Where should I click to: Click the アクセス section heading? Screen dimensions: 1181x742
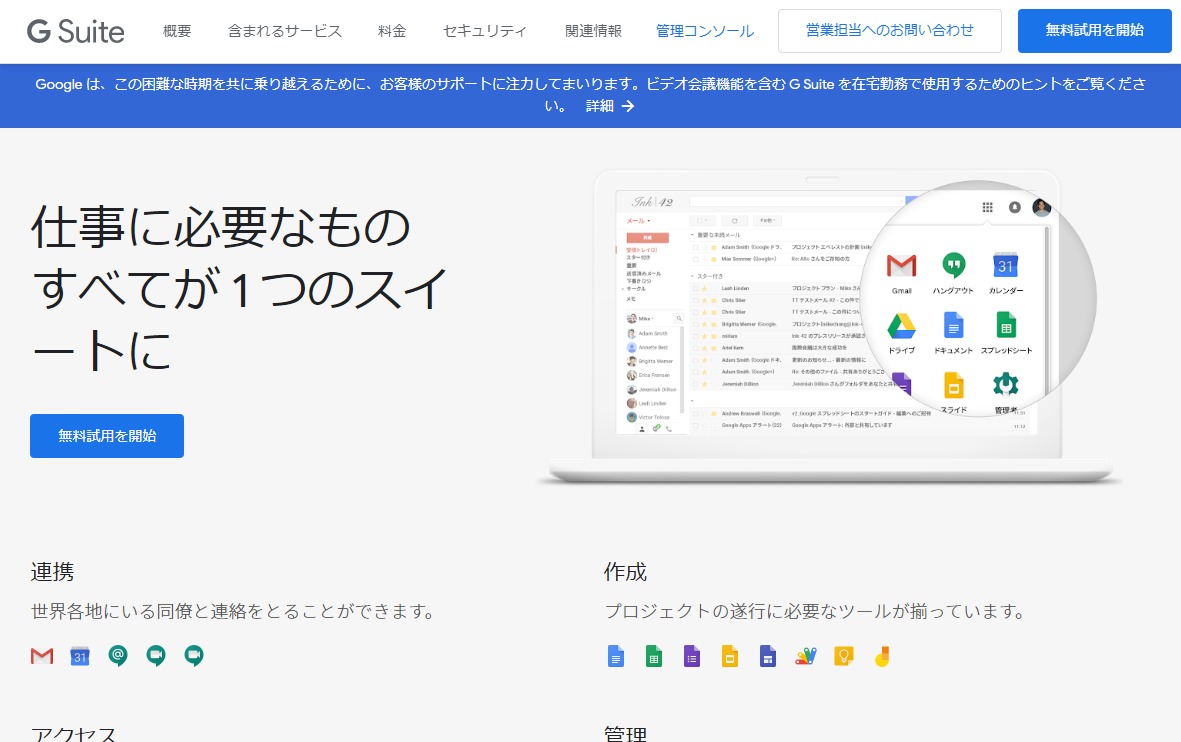(74, 734)
